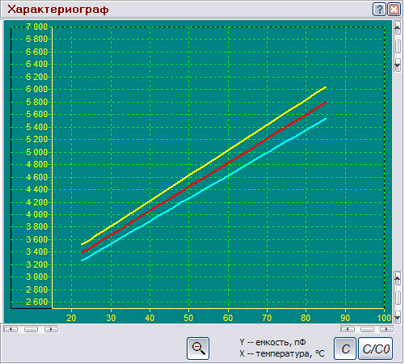Switch graph to relative C/C0 mode
Image resolution: width=404 pixels, height=364 pixels.
(376, 349)
